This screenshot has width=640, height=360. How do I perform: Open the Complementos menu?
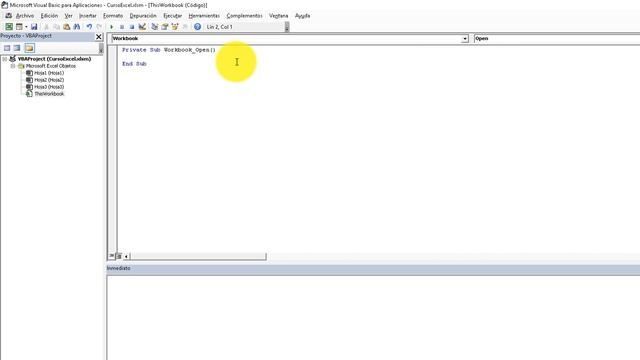click(244, 16)
